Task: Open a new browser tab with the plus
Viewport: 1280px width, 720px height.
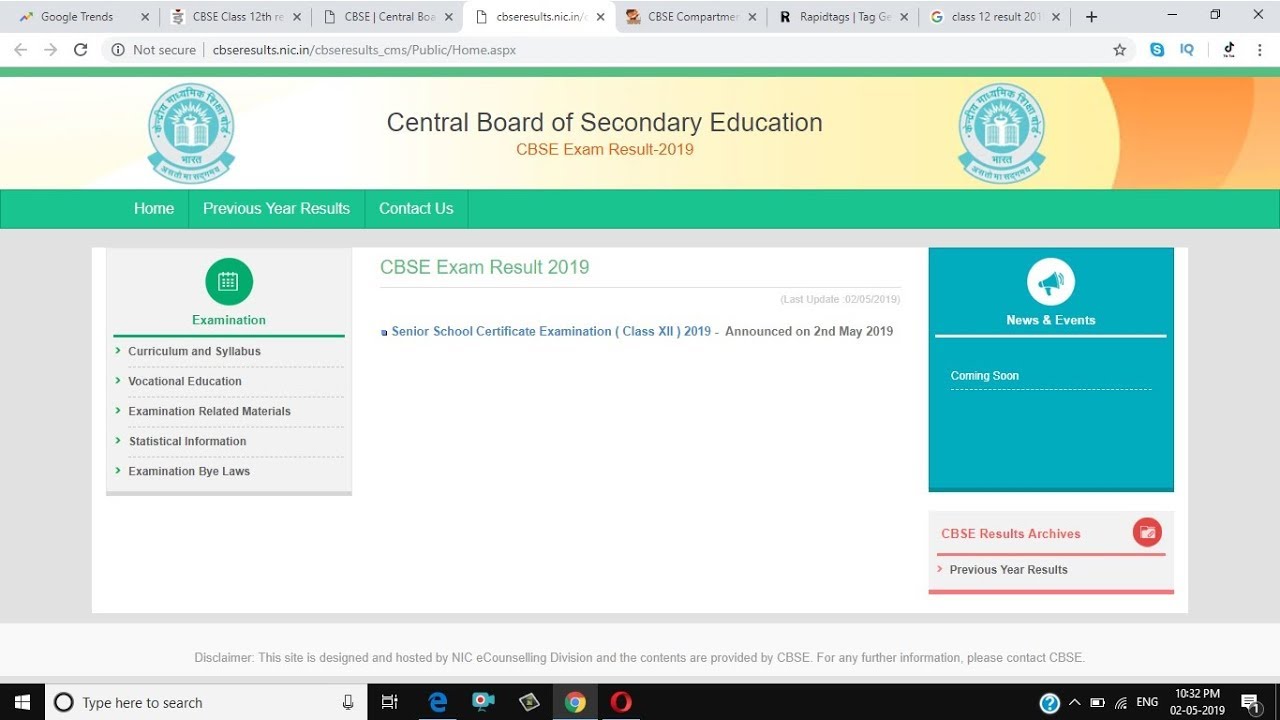Action: click(1091, 17)
